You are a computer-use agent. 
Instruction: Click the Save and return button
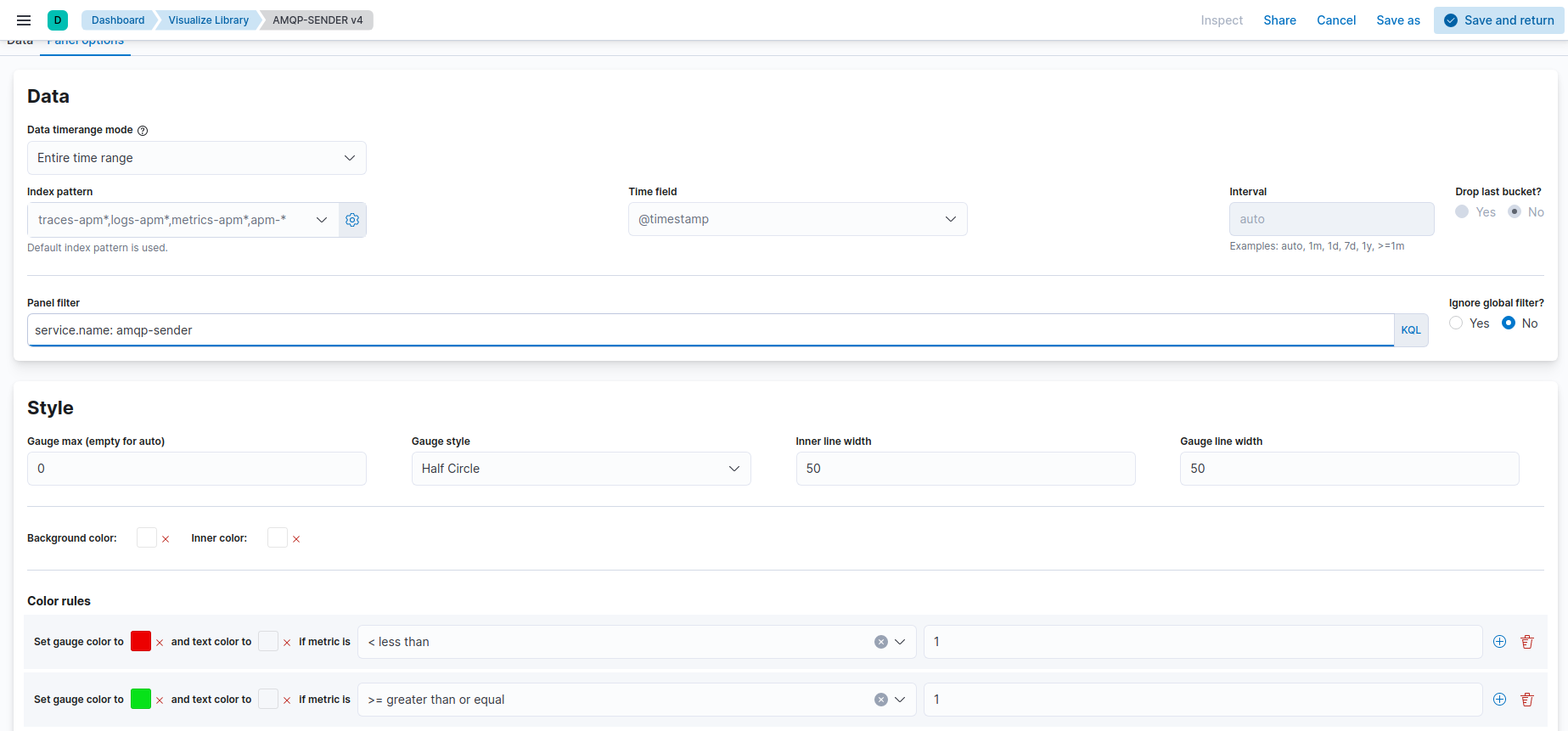coord(1499,20)
